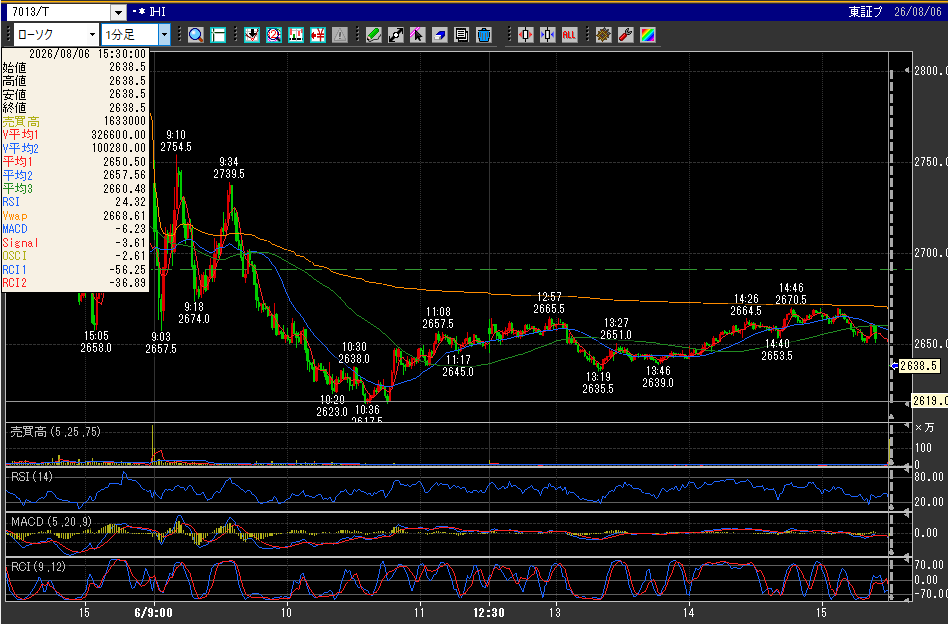This screenshot has width=948, height=624.
Task: Click the red wrench tools icon
Action: pos(625,35)
